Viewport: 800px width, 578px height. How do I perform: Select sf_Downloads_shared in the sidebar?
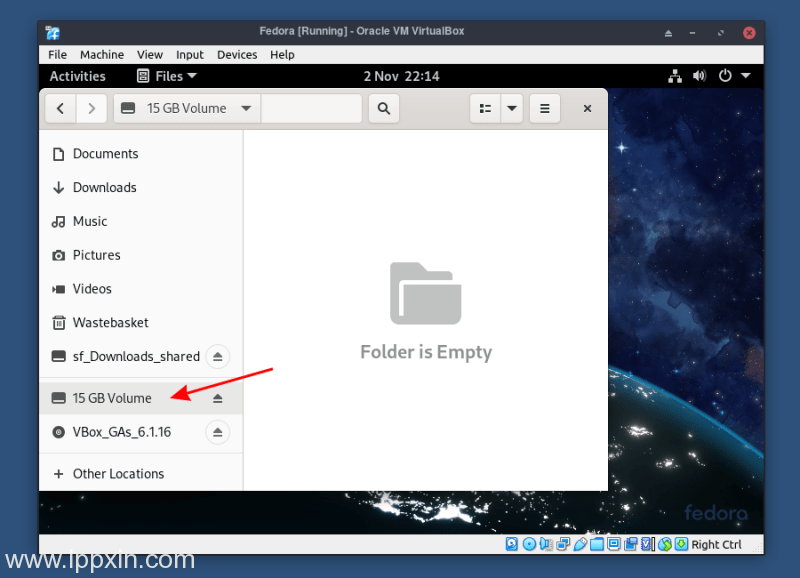click(141, 356)
